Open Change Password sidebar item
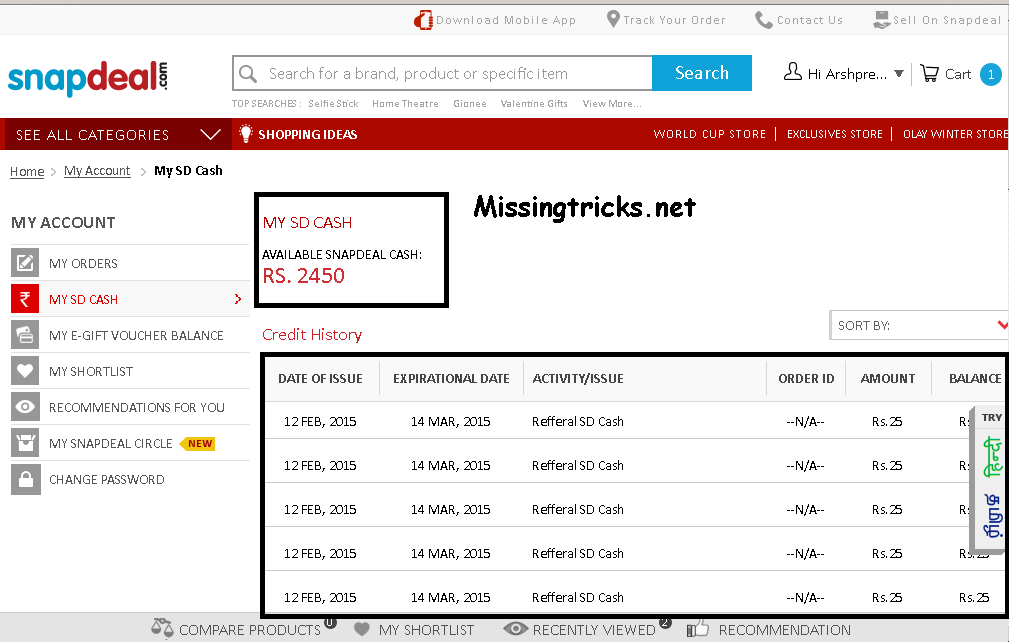 click(x=130, y=479)
